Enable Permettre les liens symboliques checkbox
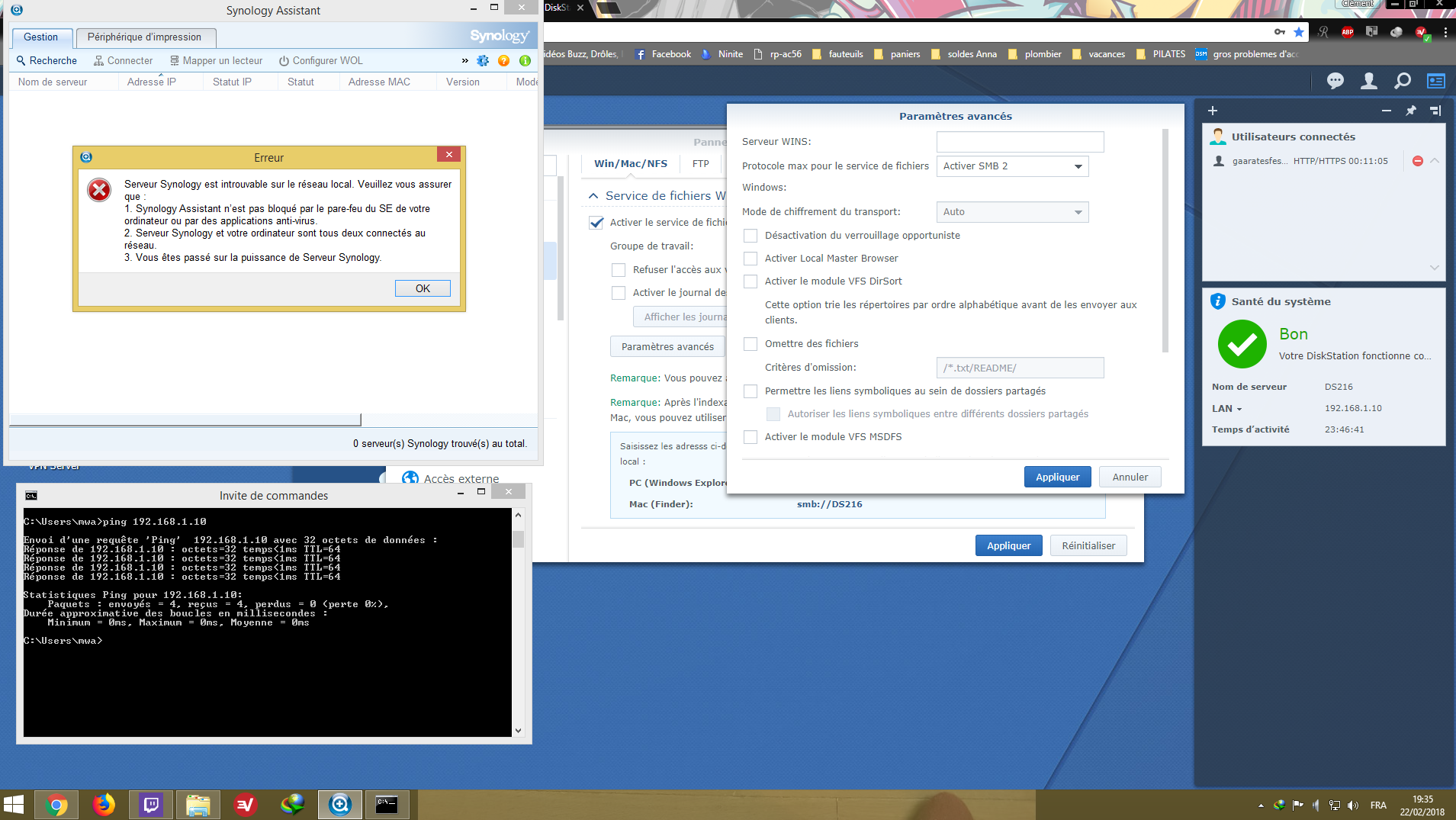Screen dimensions: 1456x820 click(x=750, y=391)
